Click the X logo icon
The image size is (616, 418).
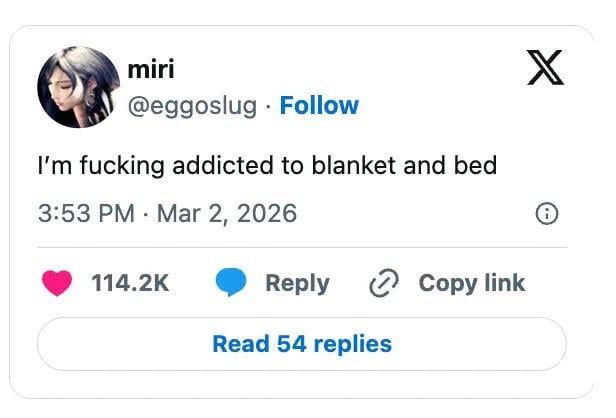[x=544, y=69]
